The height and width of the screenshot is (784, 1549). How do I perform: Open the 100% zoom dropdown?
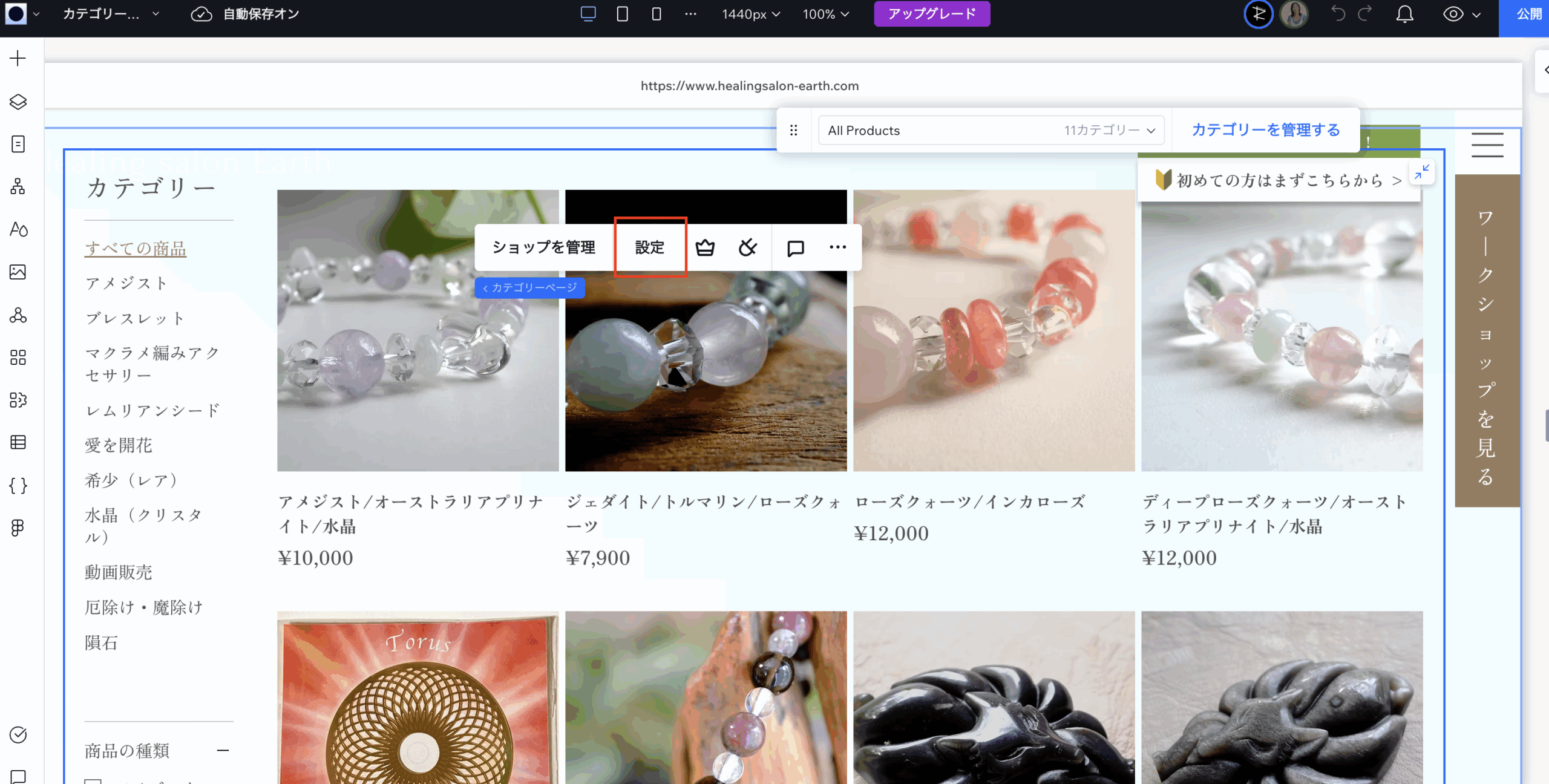tap(825, 14)
